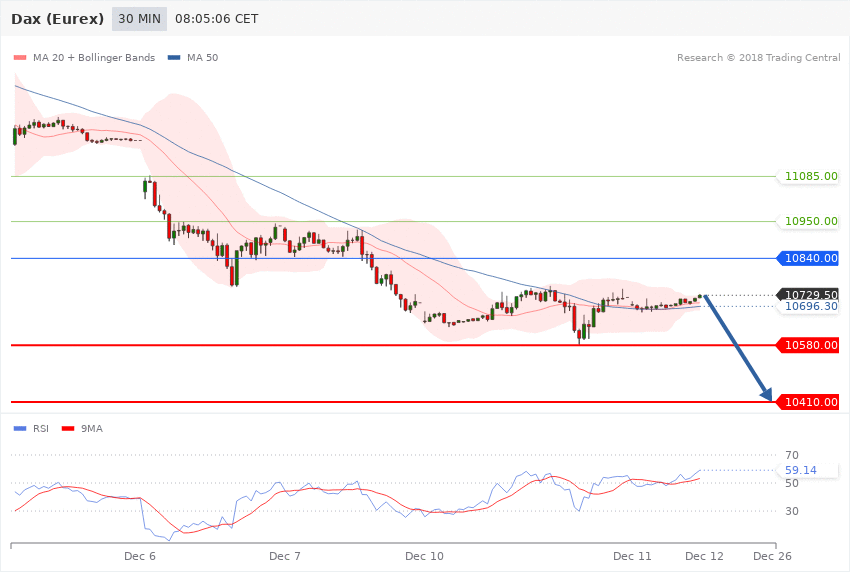Click the Dec 26 date axis label
The height and width of the screenshot is (576, 850).
pyautogui.click(x=772, y=556)
